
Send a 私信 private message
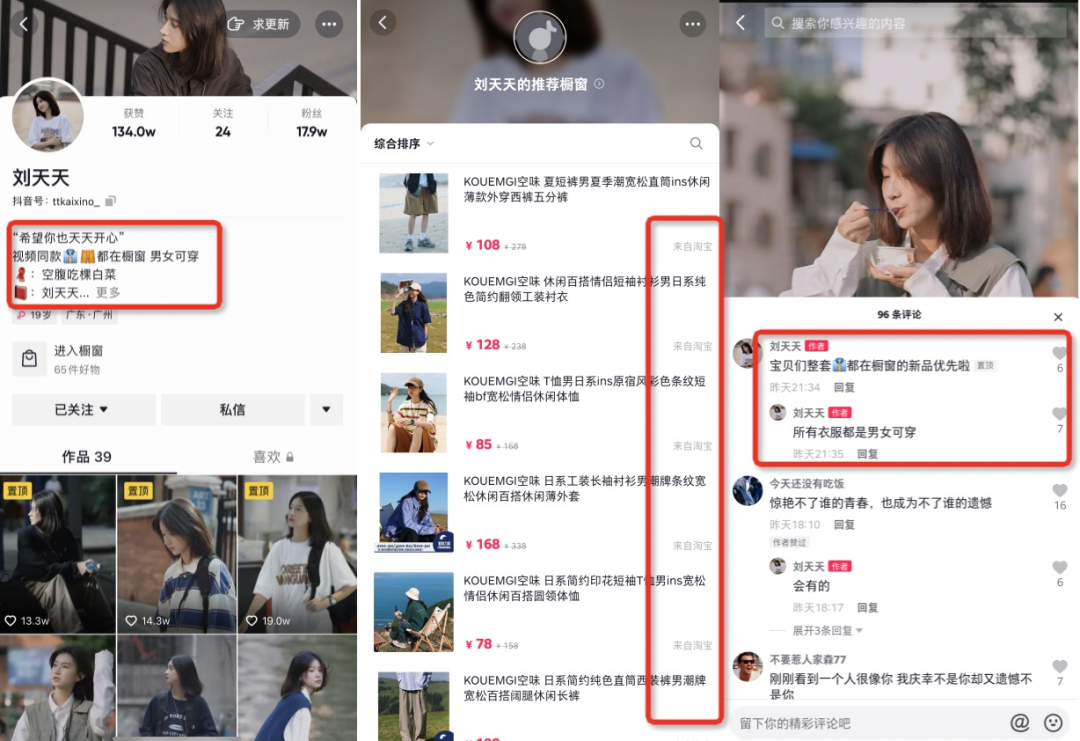click(x=233, y=410)
